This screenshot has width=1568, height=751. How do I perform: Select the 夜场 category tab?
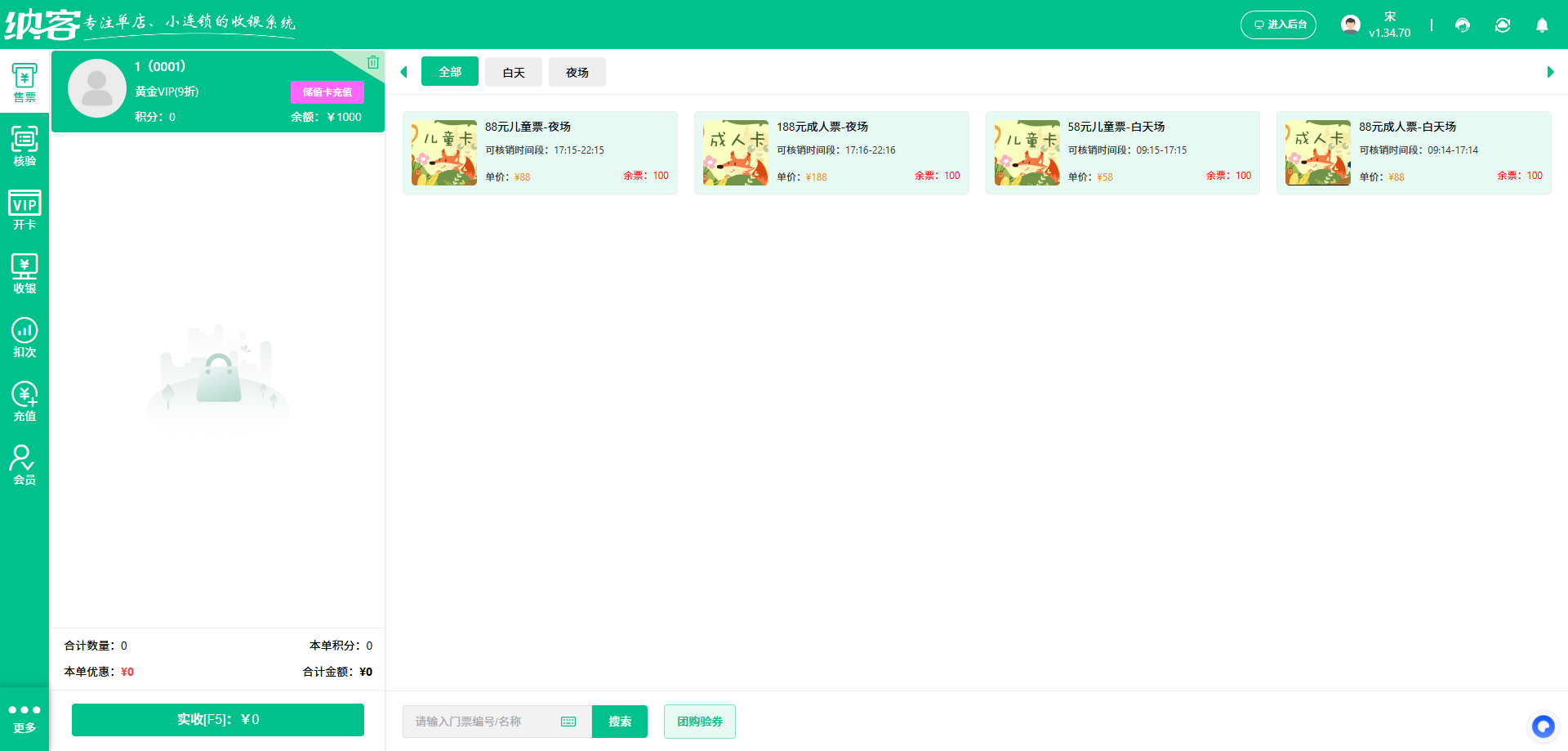[x=577, y=72]
